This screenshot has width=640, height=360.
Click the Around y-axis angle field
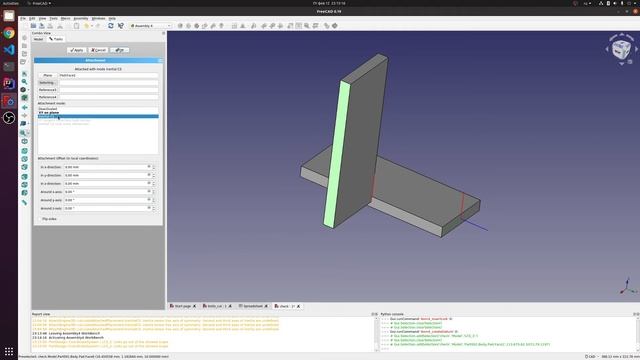pyautogui.click(x=107, y=200)
